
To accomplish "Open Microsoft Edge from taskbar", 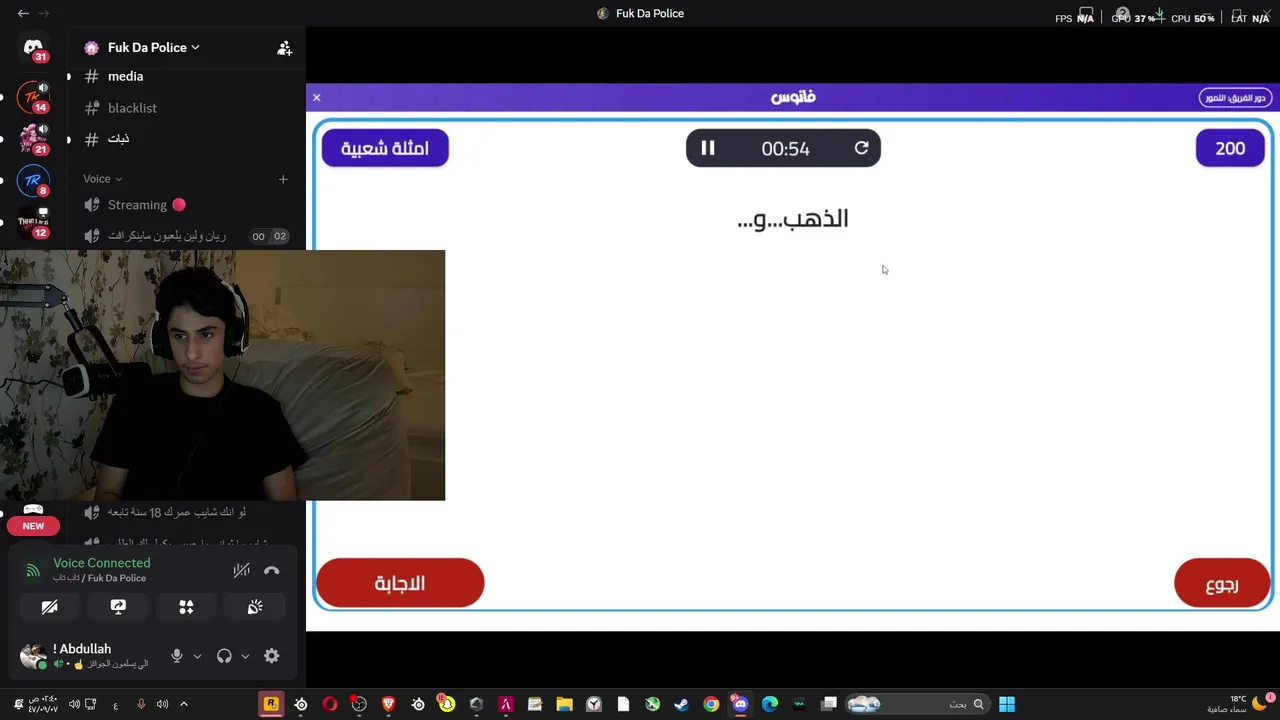I will [x=770, y=704].
